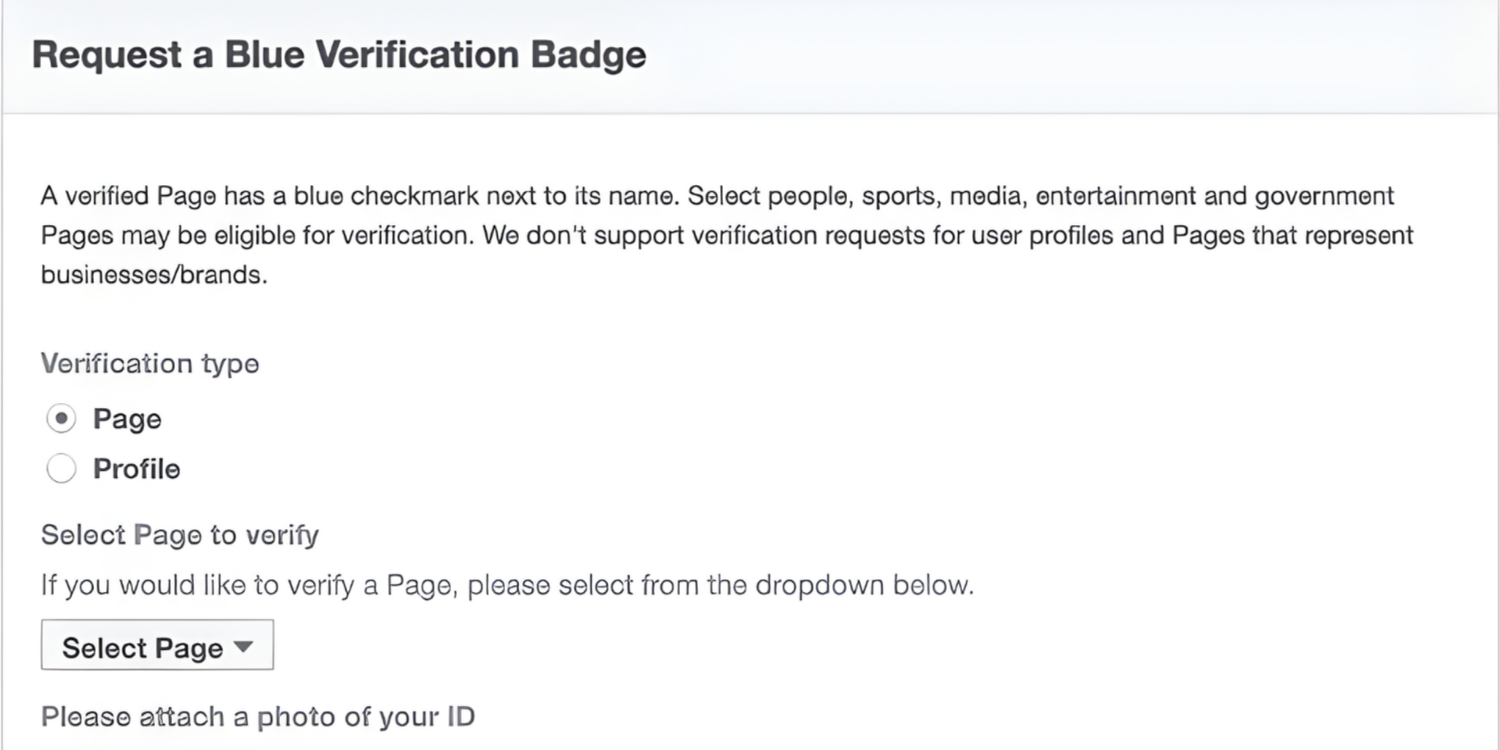Open the Select Page dropdown
This screenshot has height=750, width=1500.
(x=157, y=647)
